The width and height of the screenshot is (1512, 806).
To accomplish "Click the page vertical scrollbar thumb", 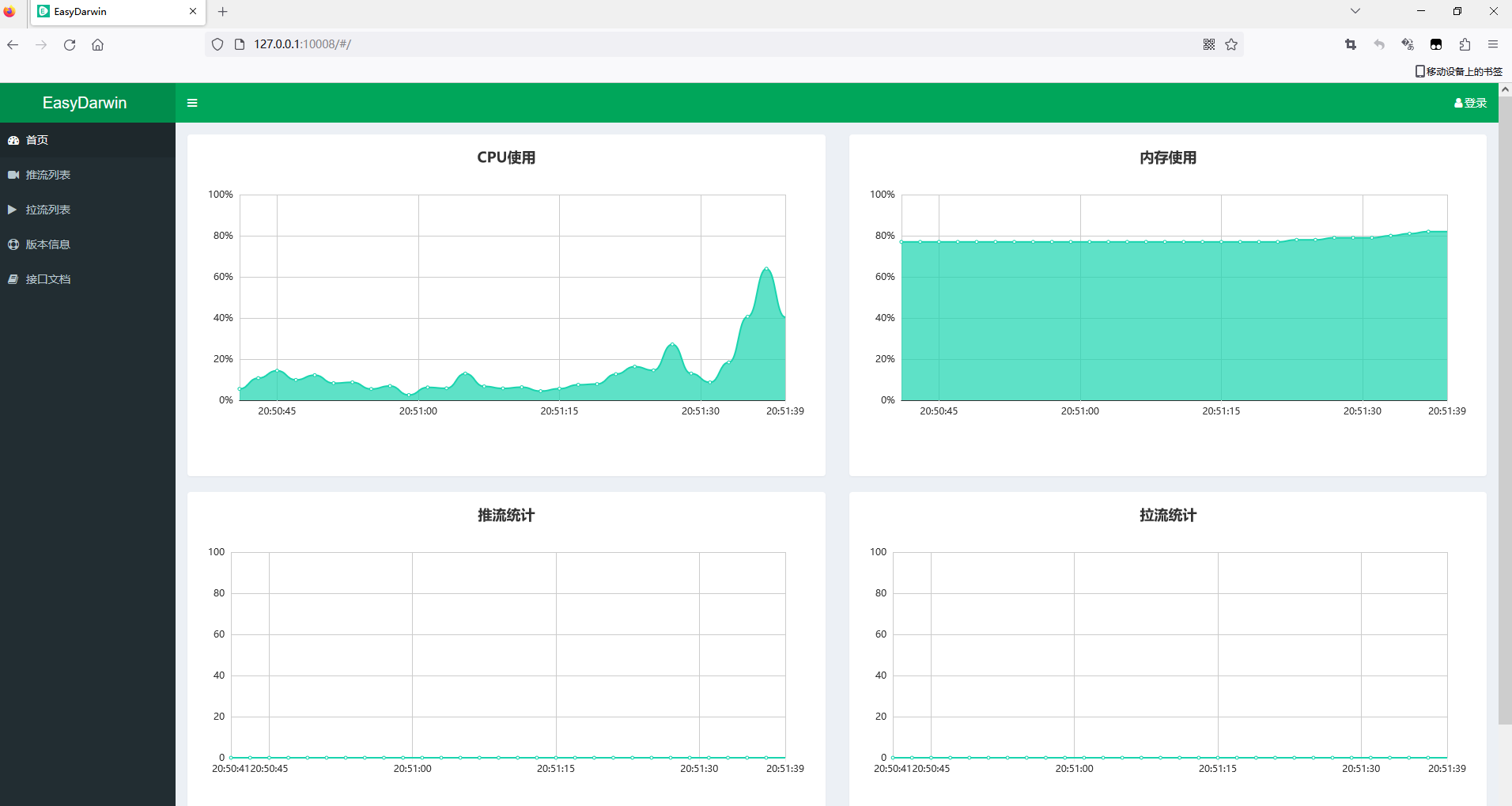I will (1505, 410).
